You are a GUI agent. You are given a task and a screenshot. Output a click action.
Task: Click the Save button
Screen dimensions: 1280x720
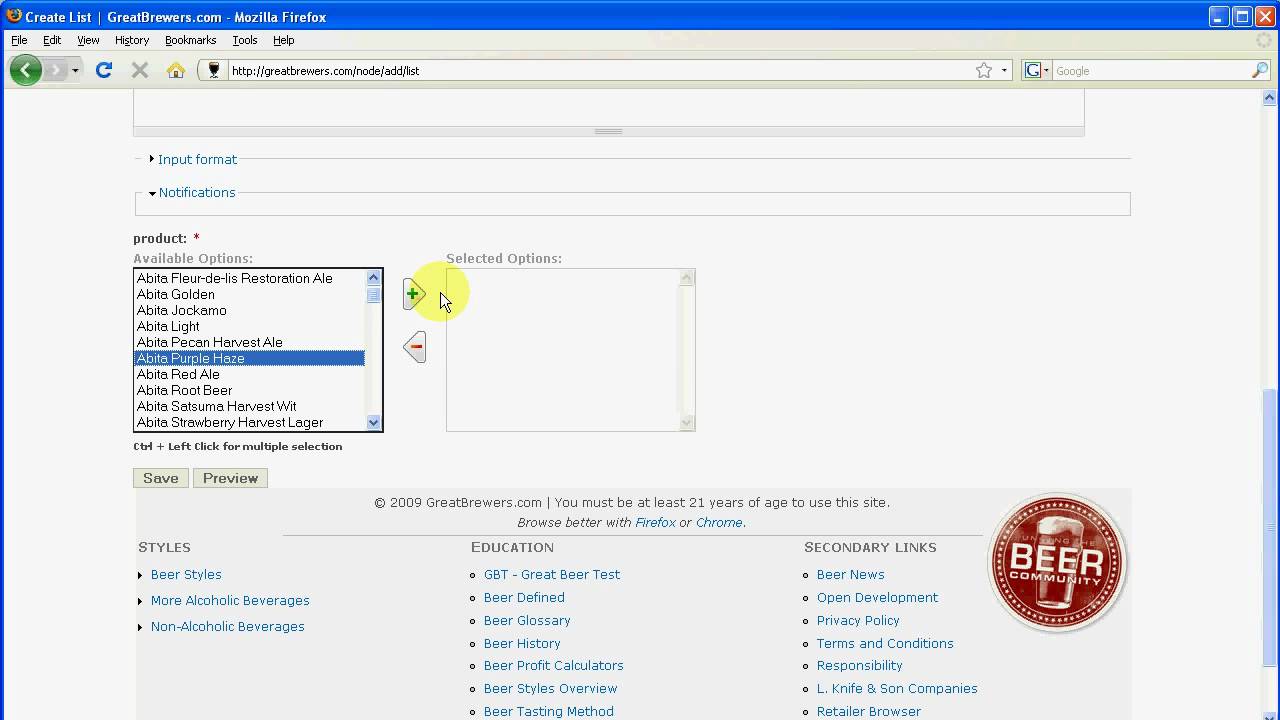click(160, 478)
